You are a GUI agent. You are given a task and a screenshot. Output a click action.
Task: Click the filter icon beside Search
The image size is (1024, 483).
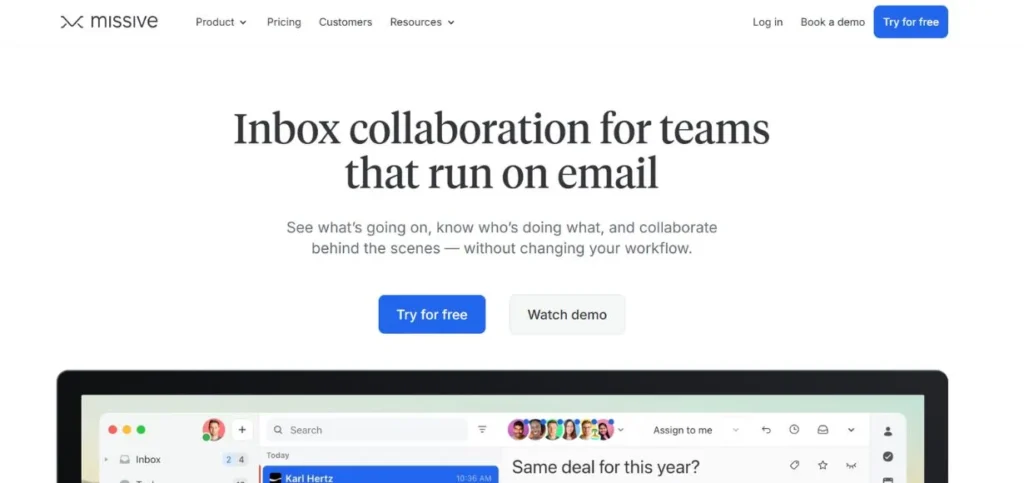(x=482, y=429)
